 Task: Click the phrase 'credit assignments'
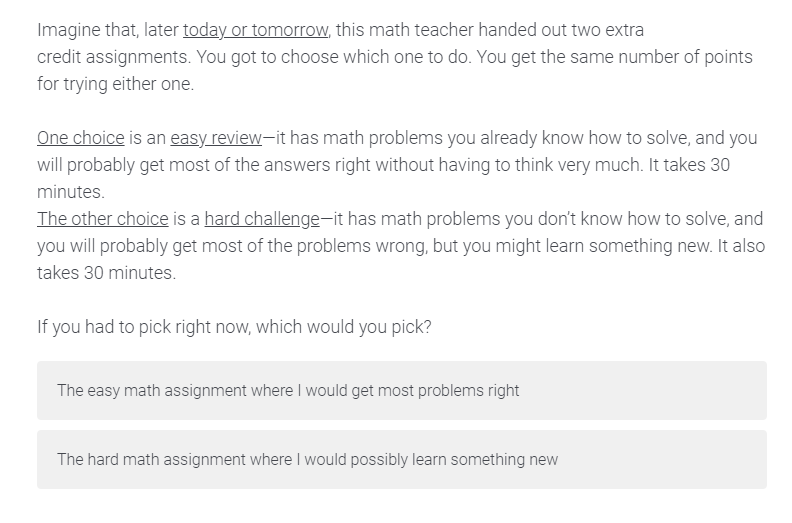(114, 57)
